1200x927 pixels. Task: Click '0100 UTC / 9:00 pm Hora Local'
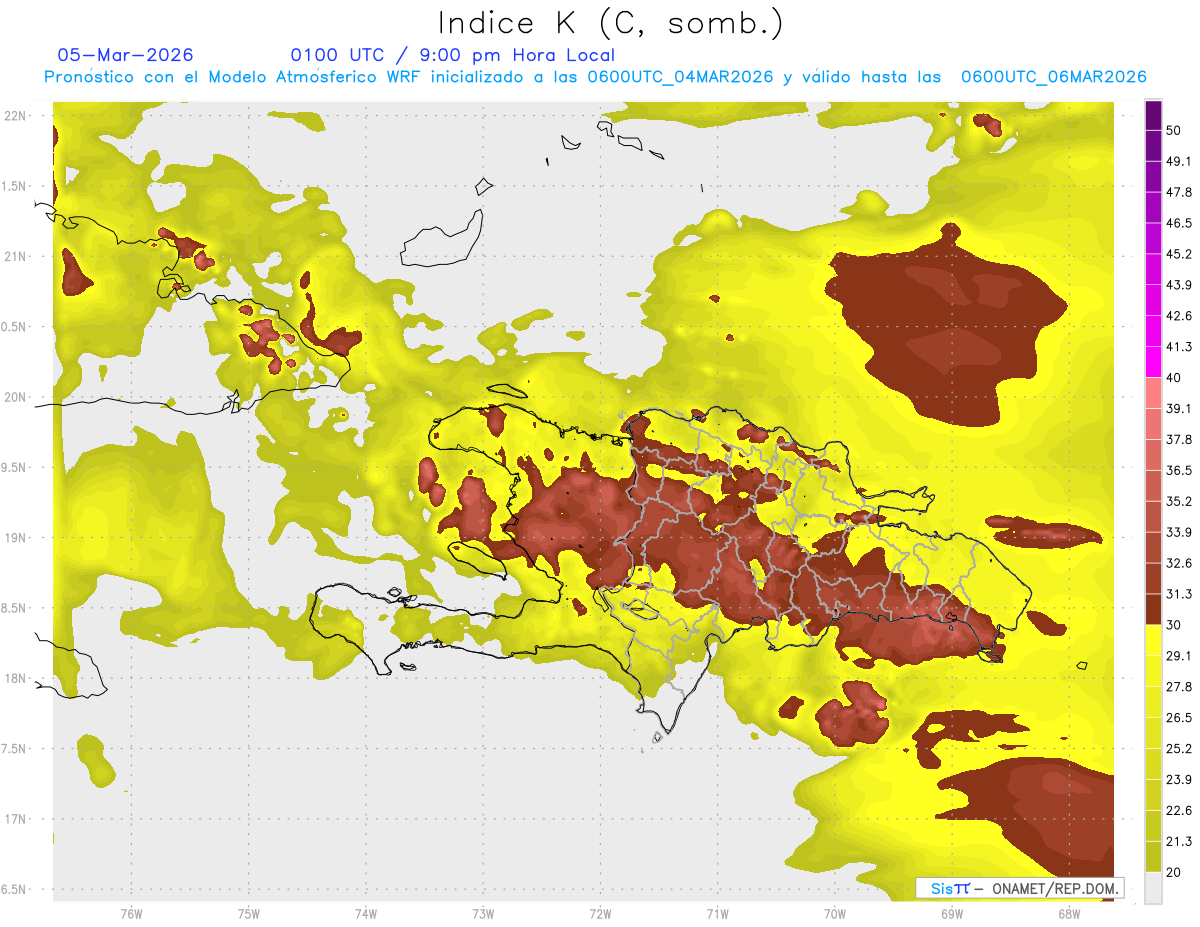tap(453, 55)
